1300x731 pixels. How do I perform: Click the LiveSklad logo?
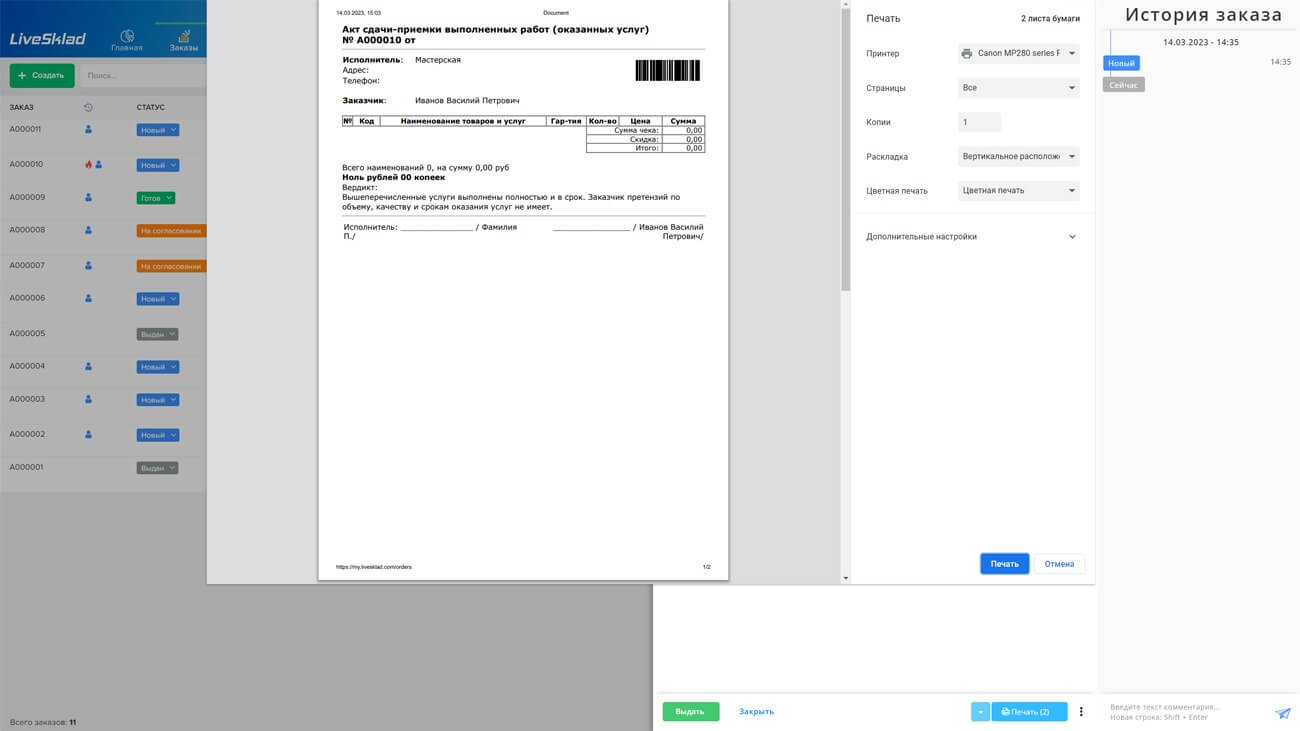48,39
